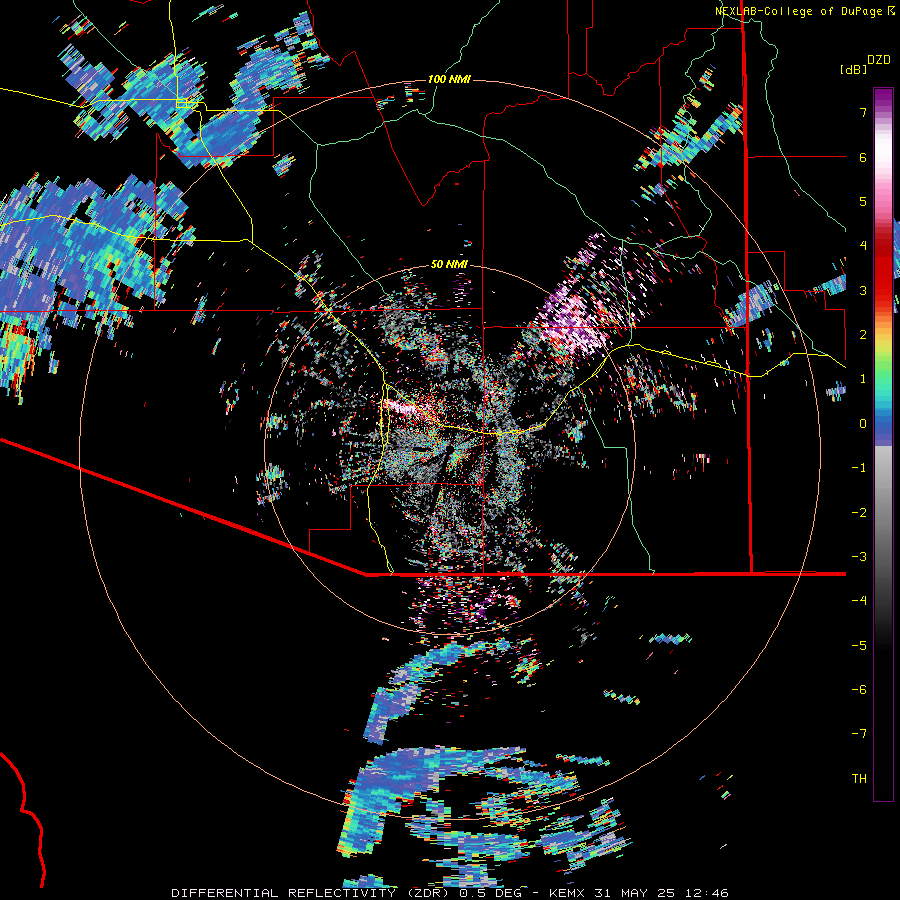Click the 6 value on the dB scale

pyautogui.click(x=863, y=157)
